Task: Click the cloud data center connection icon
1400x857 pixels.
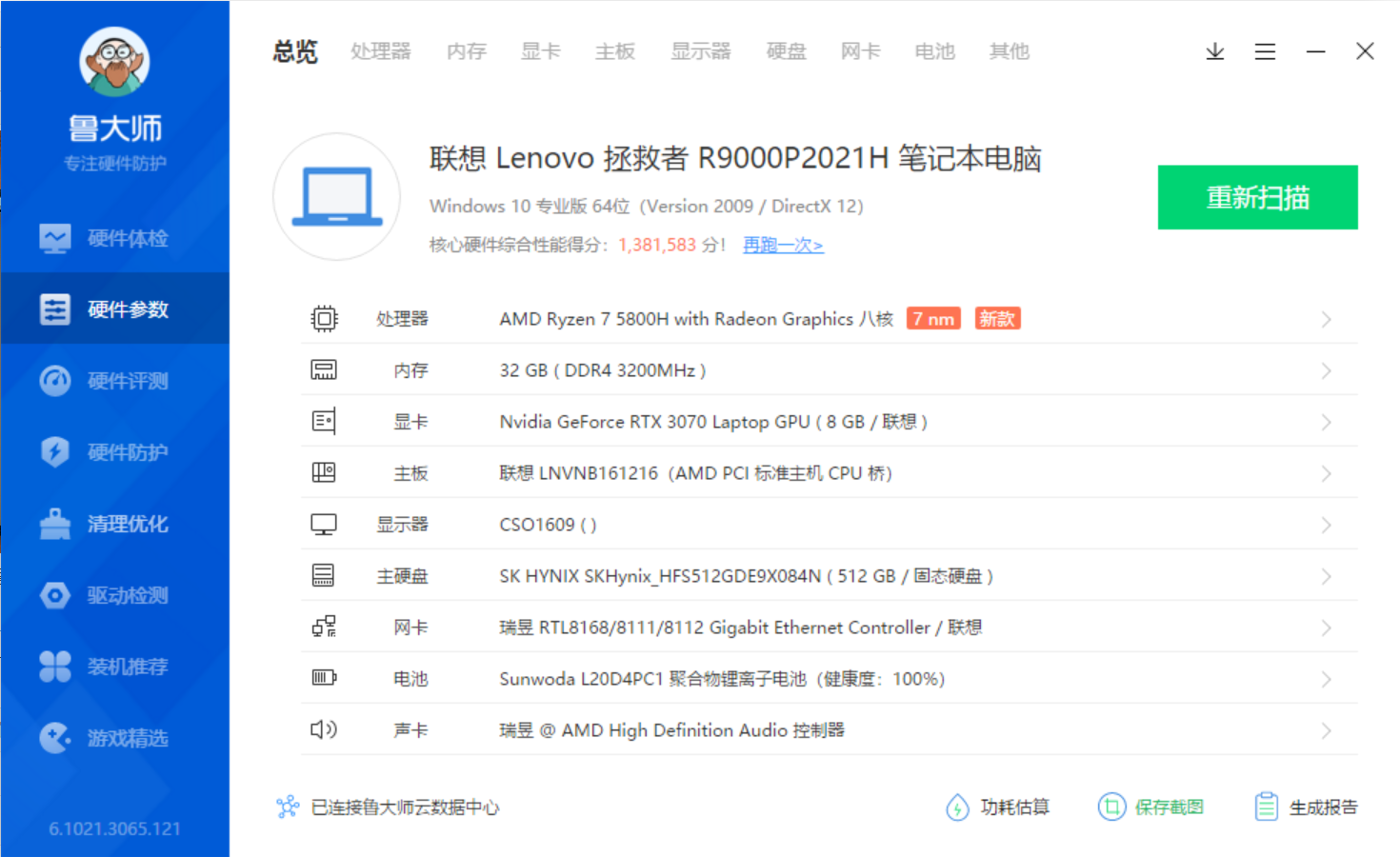Action: click(288, 807)
